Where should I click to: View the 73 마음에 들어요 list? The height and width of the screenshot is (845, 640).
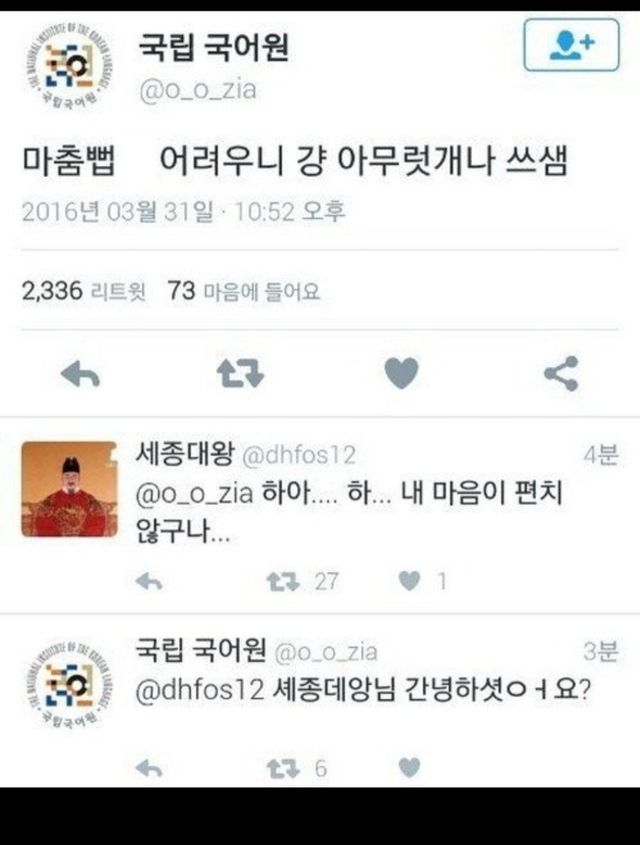(x=244, y=291)
